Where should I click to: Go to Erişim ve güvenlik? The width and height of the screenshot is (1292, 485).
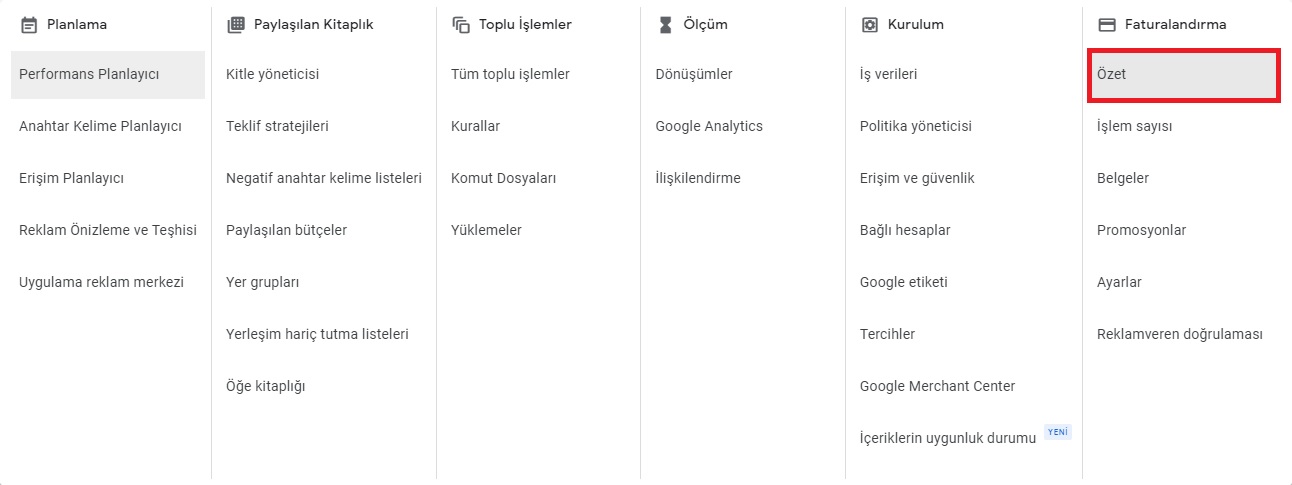917,178
